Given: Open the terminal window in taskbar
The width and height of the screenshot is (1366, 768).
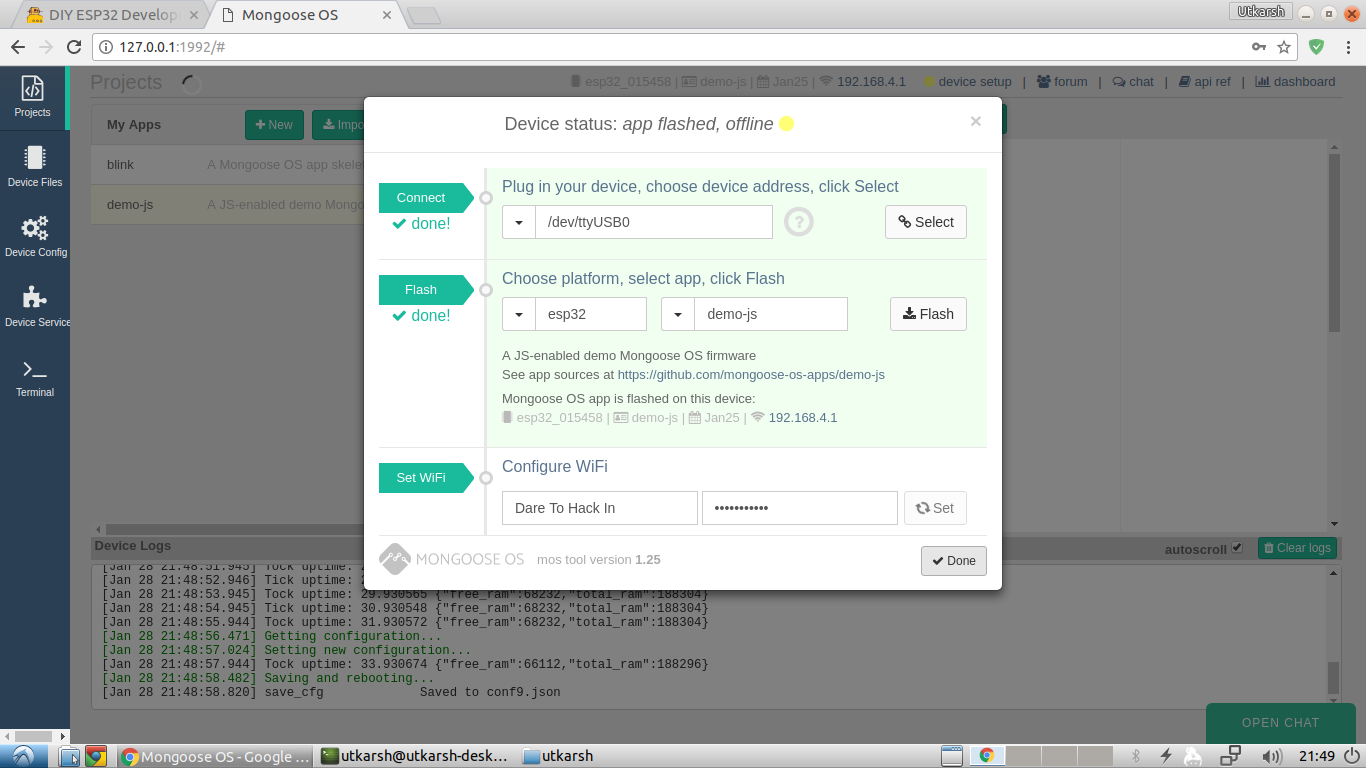Looking at the screenshot, I should 415,756.
